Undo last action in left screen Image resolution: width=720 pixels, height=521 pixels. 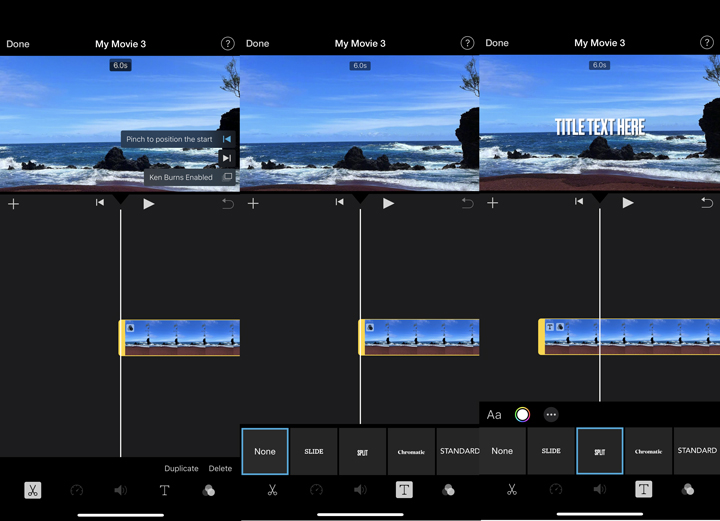click(228, 203)
